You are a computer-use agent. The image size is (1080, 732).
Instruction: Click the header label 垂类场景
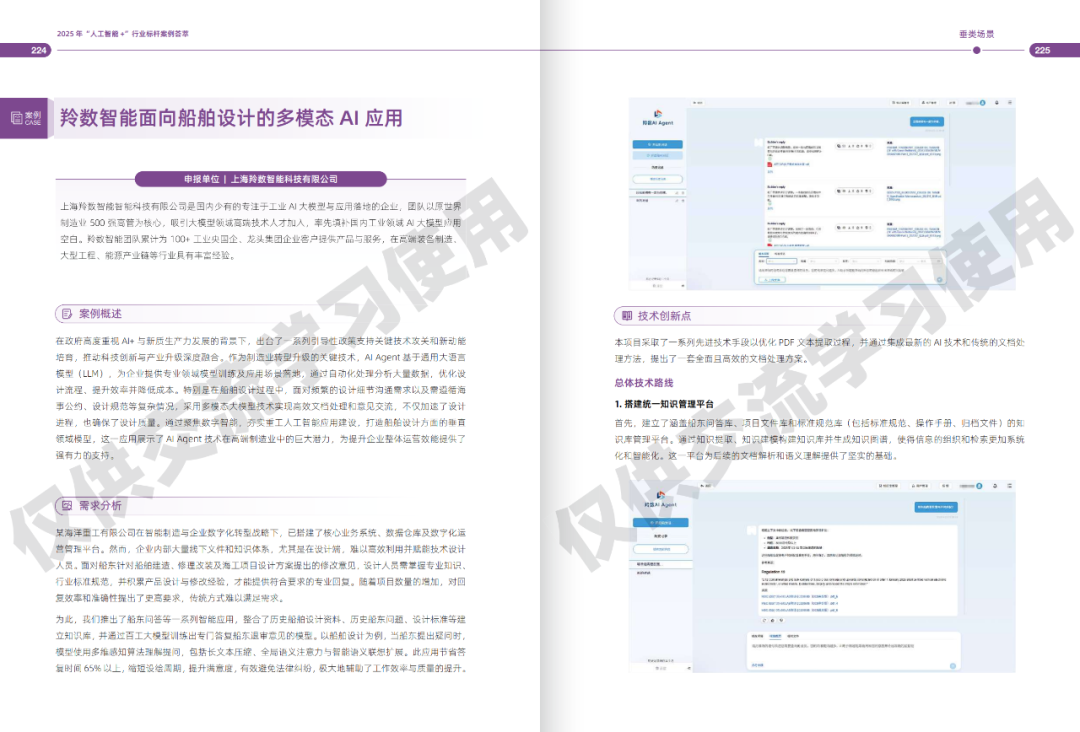coord(977,34)
